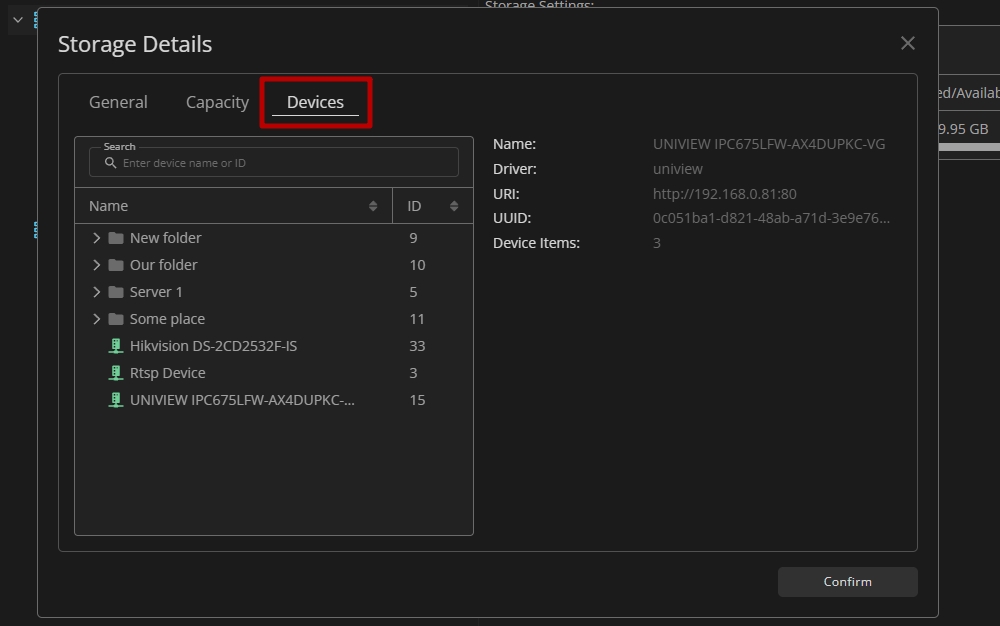
Task: Click ID value 33 for Hikvision
Action: pos(417,346)
